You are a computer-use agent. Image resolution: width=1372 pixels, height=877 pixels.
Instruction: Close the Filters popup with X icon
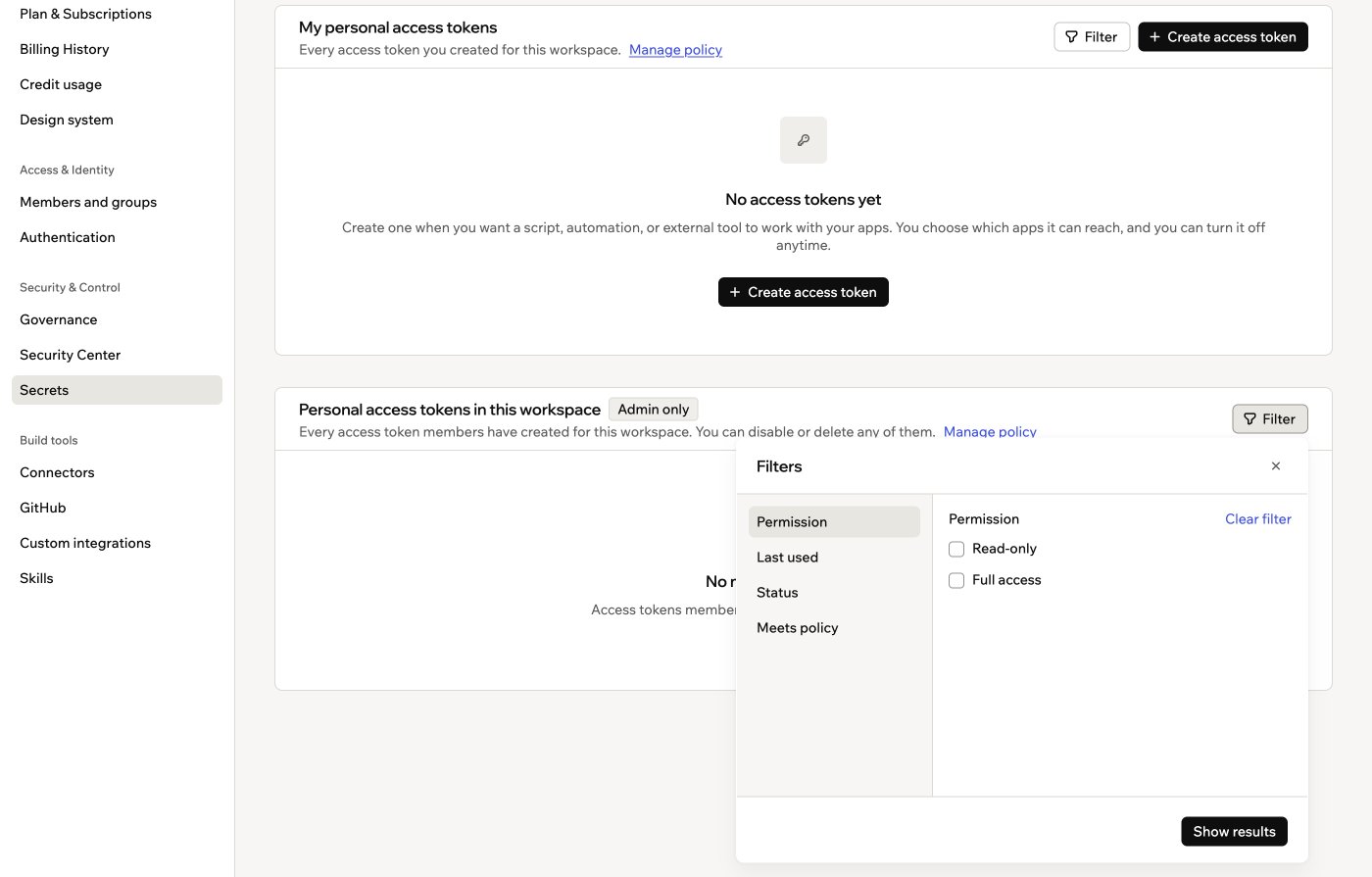pyautogui.click(x=1276, y=466)
